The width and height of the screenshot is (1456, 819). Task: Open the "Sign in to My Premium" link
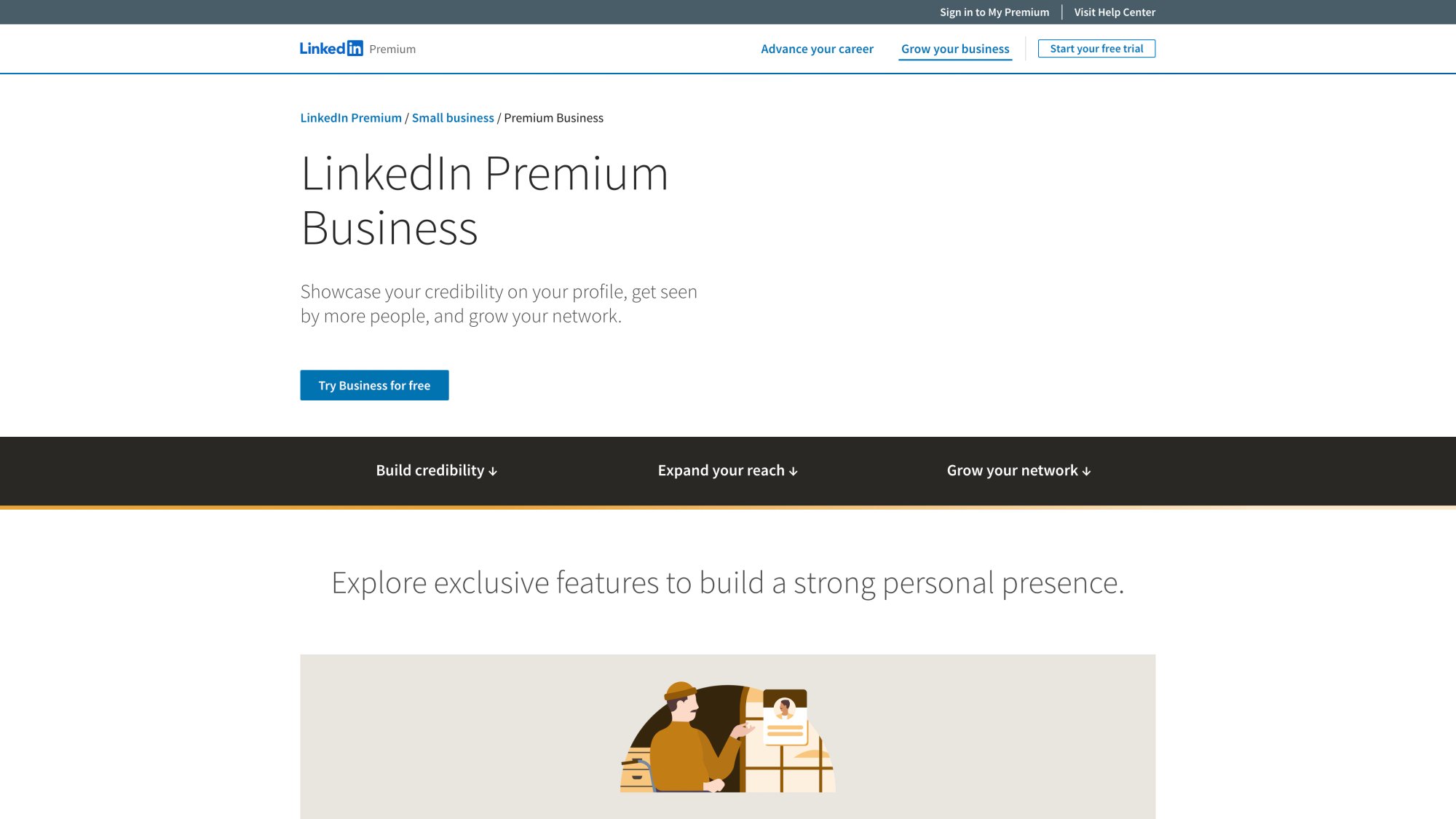pos(994,12)
